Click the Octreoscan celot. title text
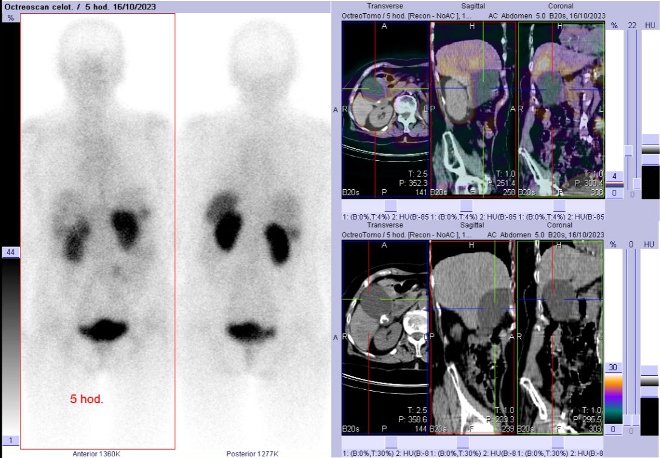Viewport: 660px width, 458px height. click(x=42, y=7)
